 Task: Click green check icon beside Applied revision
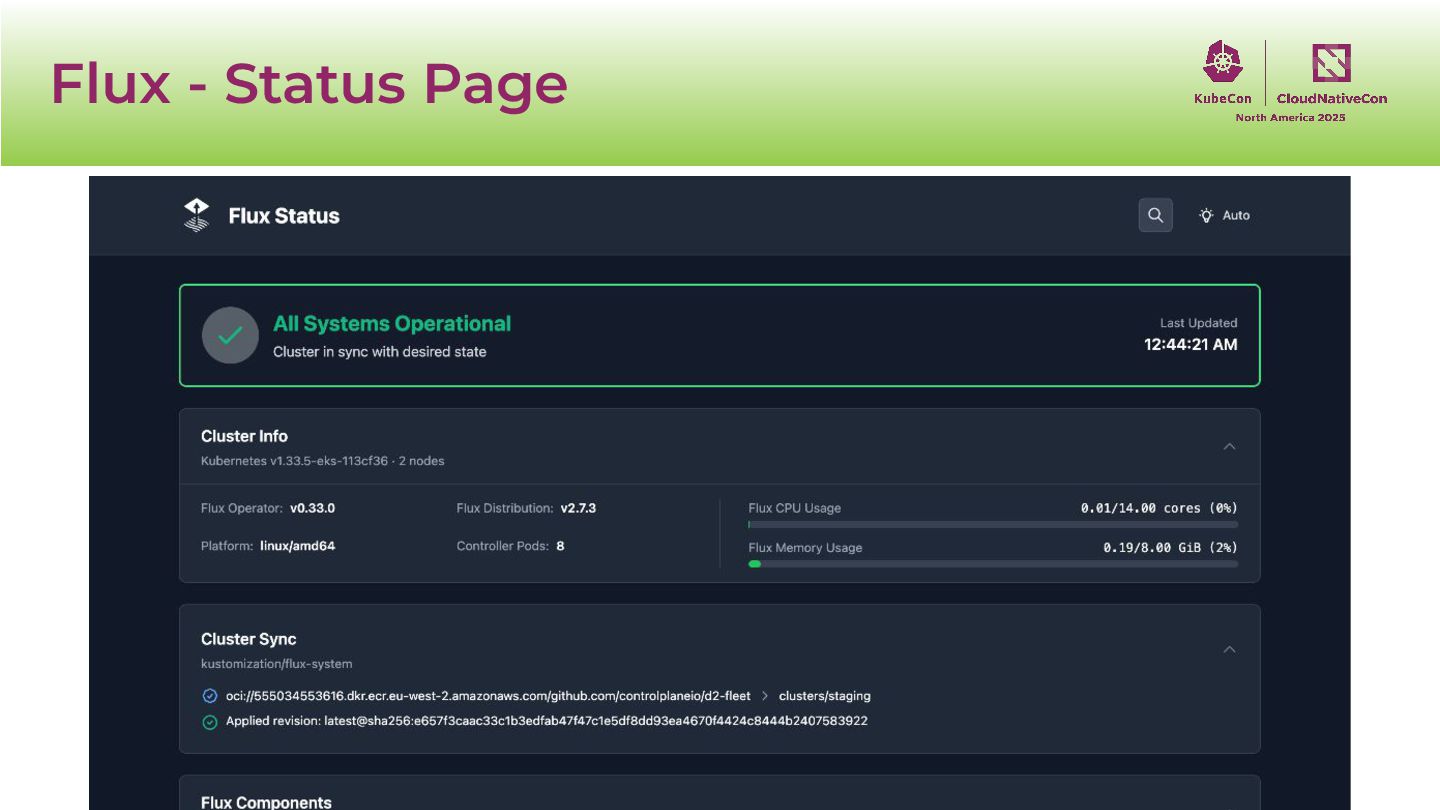point(210,722)
